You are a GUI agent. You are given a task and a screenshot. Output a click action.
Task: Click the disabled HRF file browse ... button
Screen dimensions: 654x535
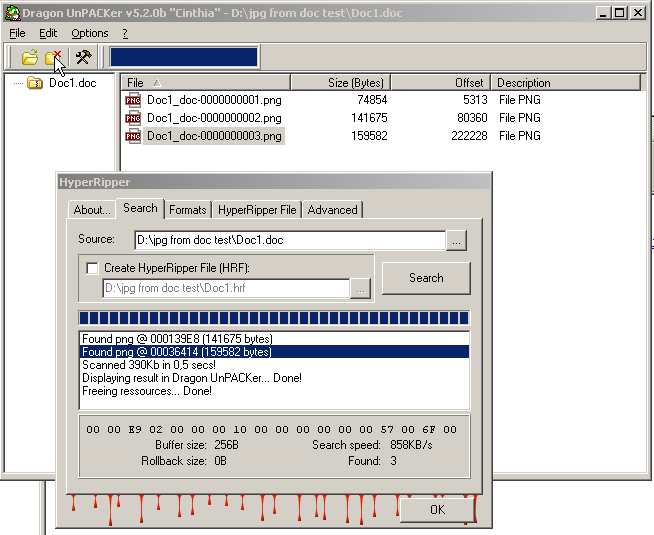click(360, 288)
